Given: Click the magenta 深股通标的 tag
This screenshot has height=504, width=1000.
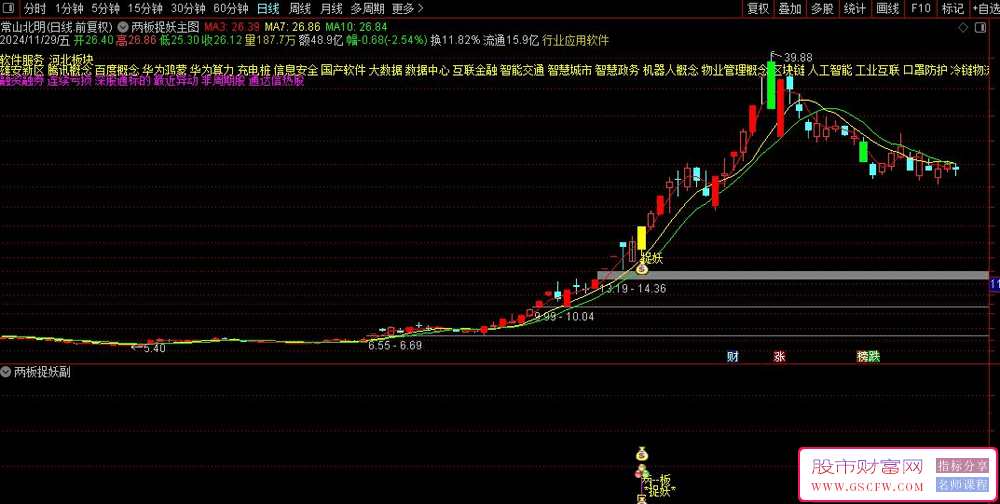Looking at the screenshot, I should [x=122, y=81].
